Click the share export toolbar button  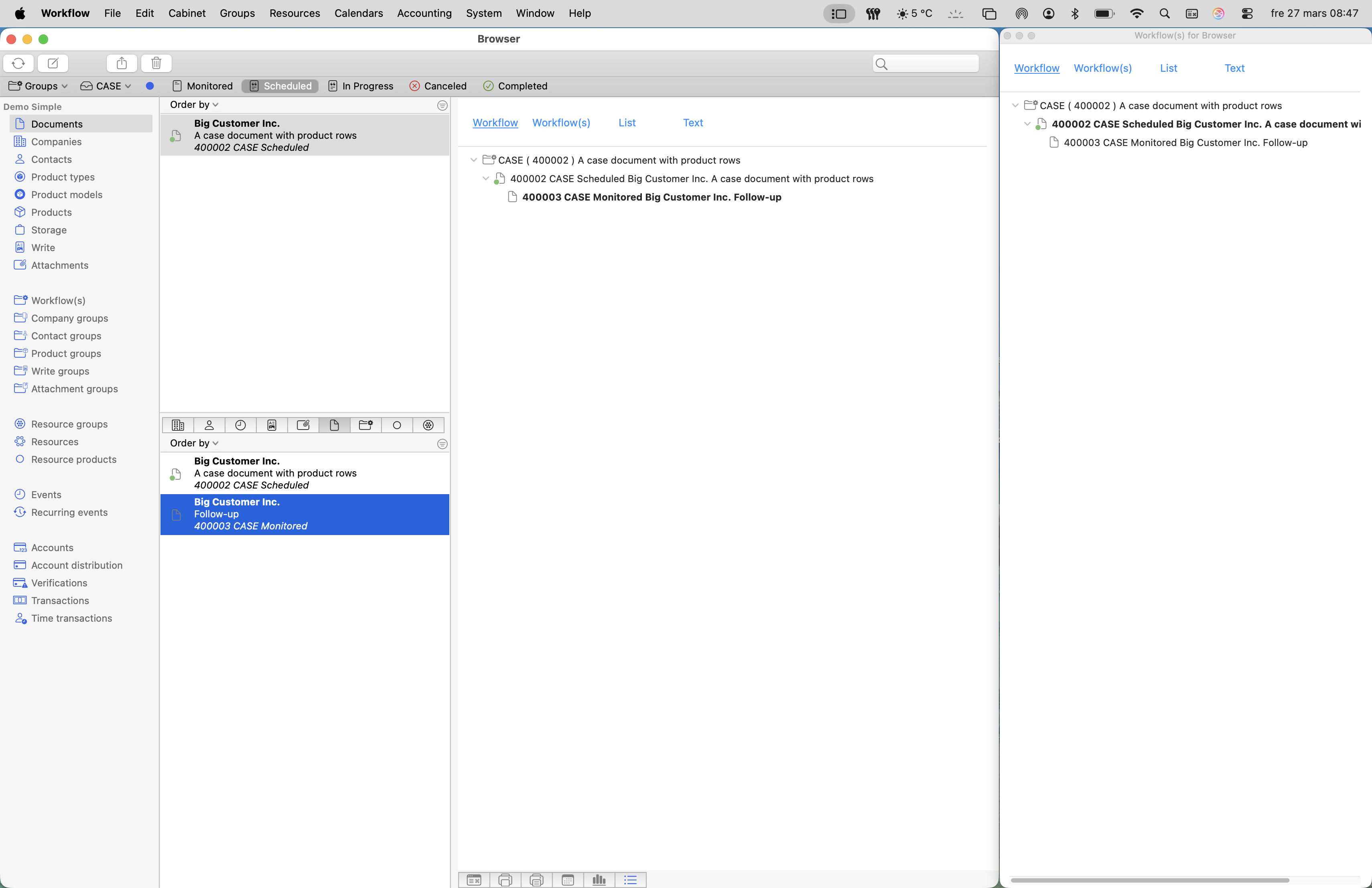click(122, 63)
